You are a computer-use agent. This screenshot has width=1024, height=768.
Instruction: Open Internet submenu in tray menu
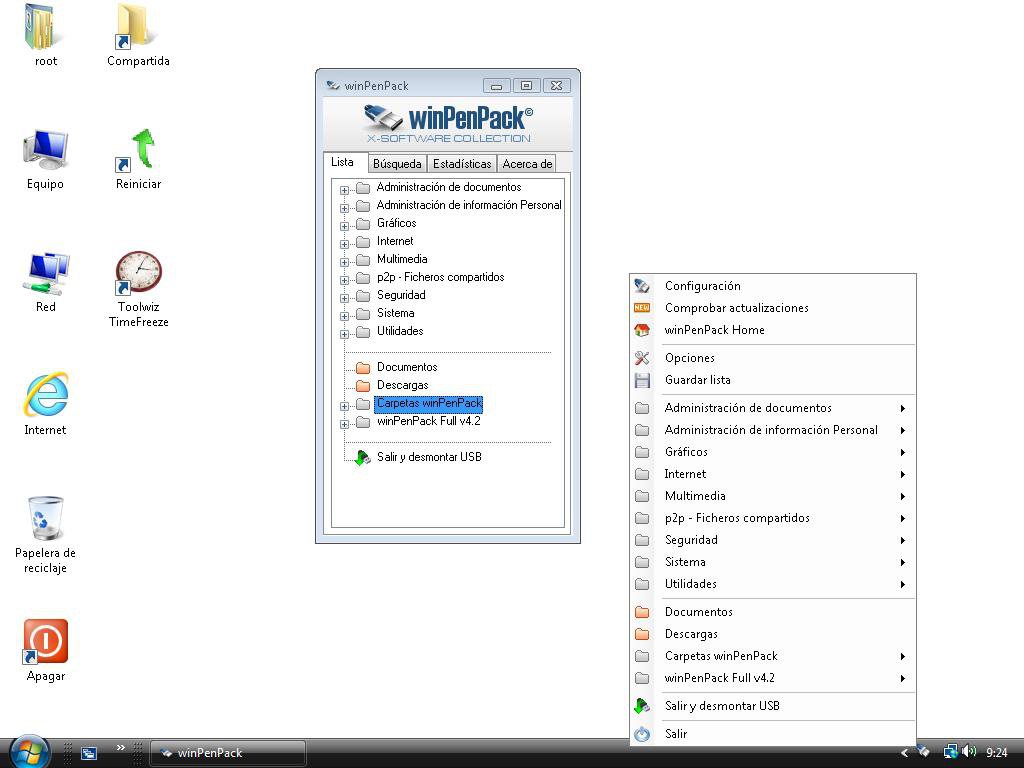[x=772, y=474]
